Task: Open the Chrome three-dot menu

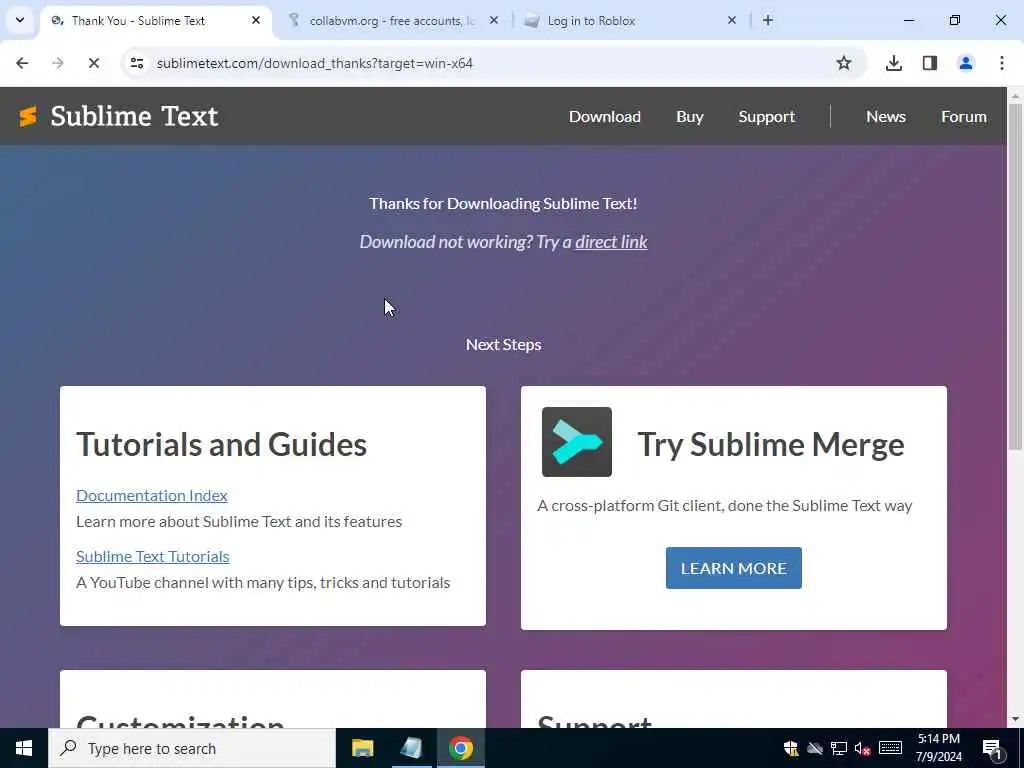Action: pyautogui.click(x=1002, y=63)
